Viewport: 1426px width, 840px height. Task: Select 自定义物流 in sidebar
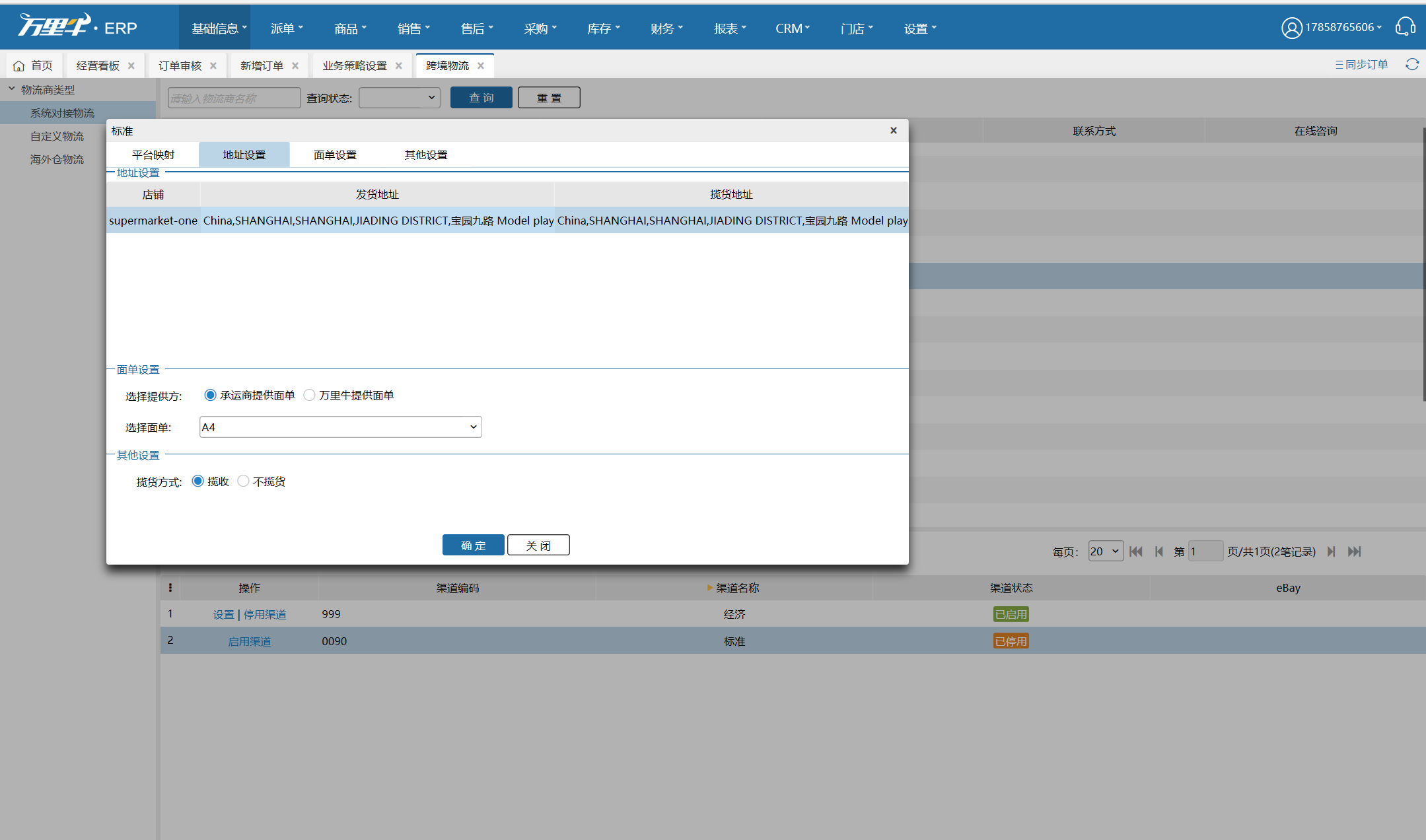(x=57, y=136)
